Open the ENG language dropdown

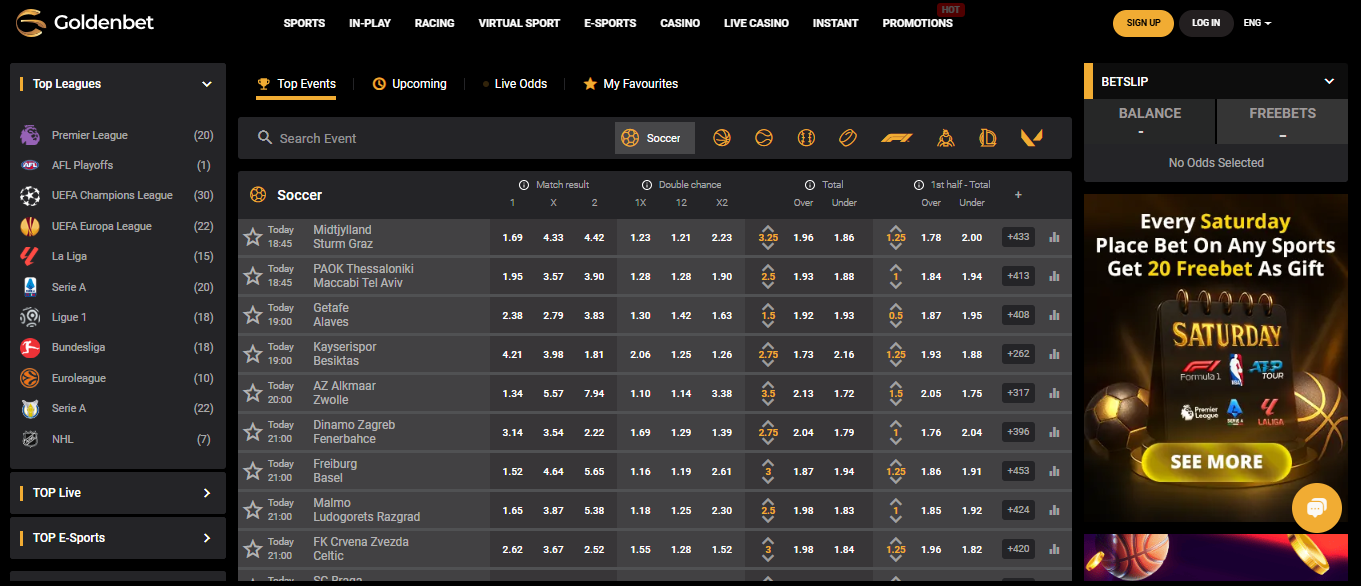[1257, 22]
